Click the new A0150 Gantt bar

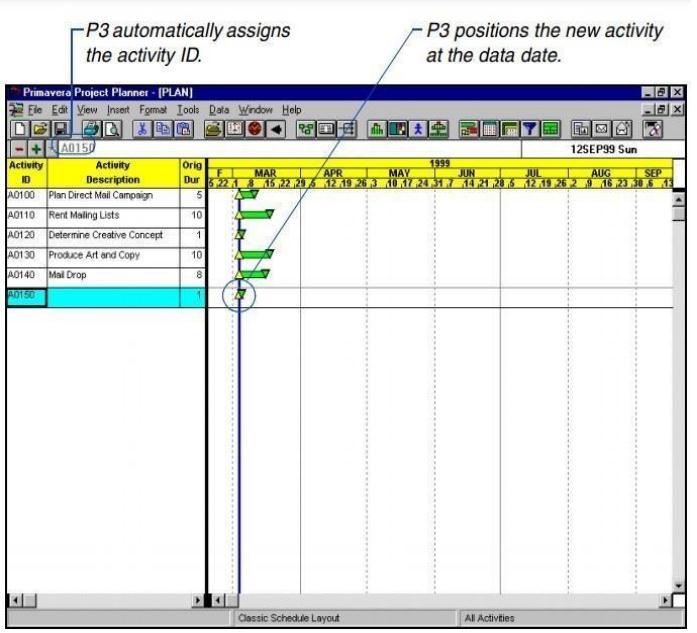(240, 294)
